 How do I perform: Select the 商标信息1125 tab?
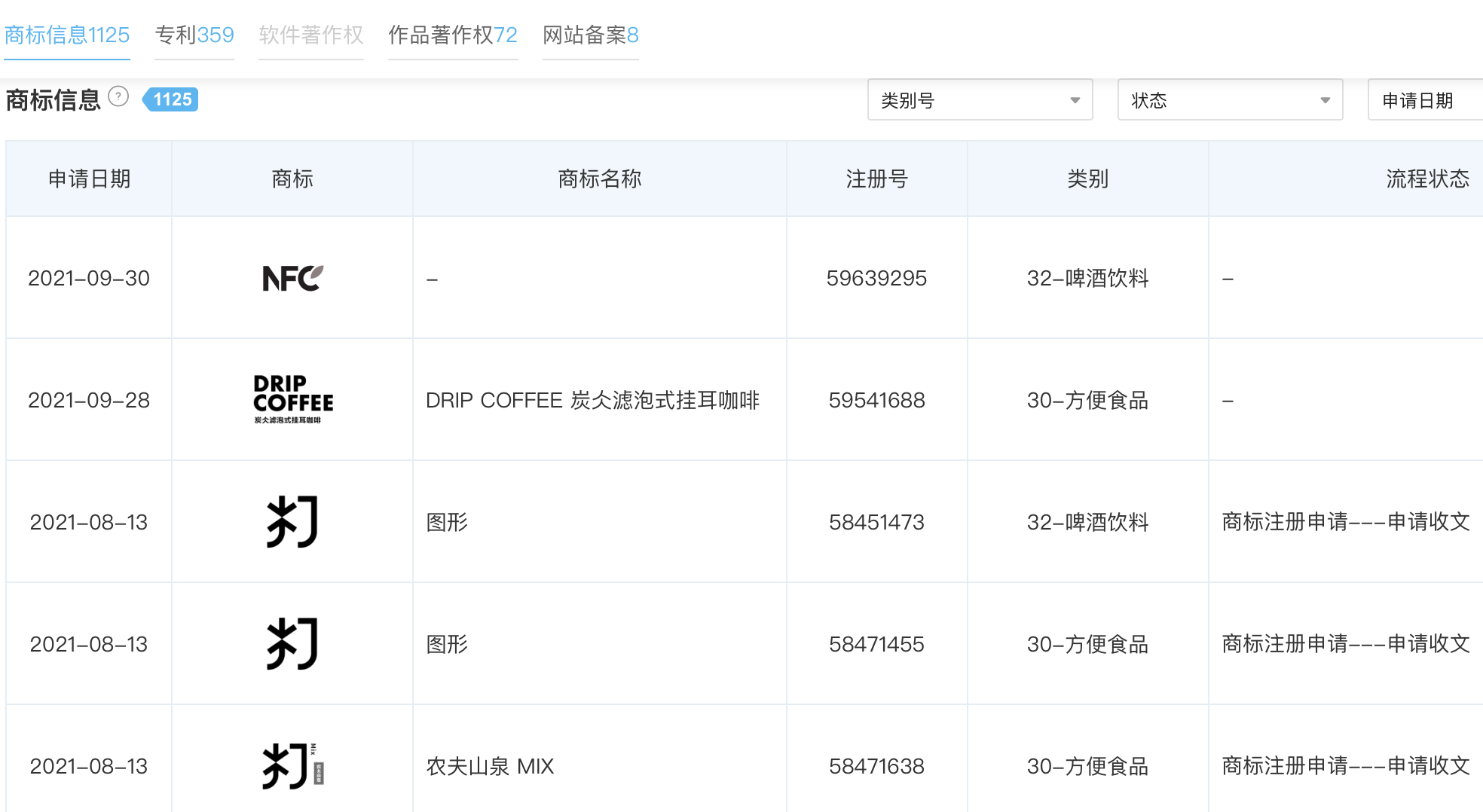(67, 35)
